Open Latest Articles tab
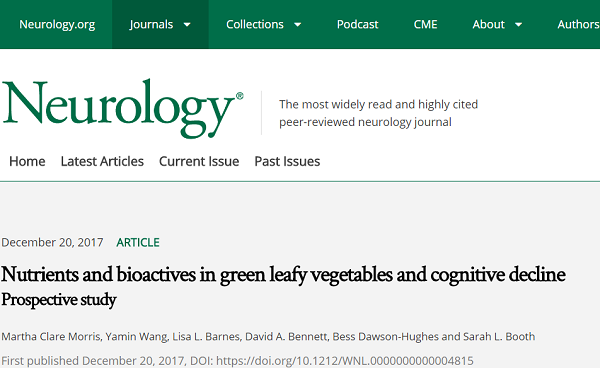600x368 pixels. click(x=102, y=161)
